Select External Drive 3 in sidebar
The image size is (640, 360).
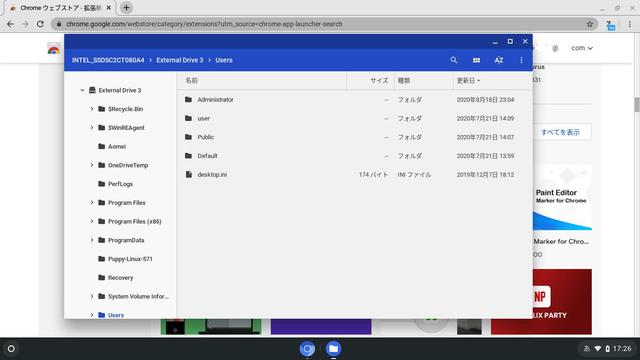click(x=120, y=90)
